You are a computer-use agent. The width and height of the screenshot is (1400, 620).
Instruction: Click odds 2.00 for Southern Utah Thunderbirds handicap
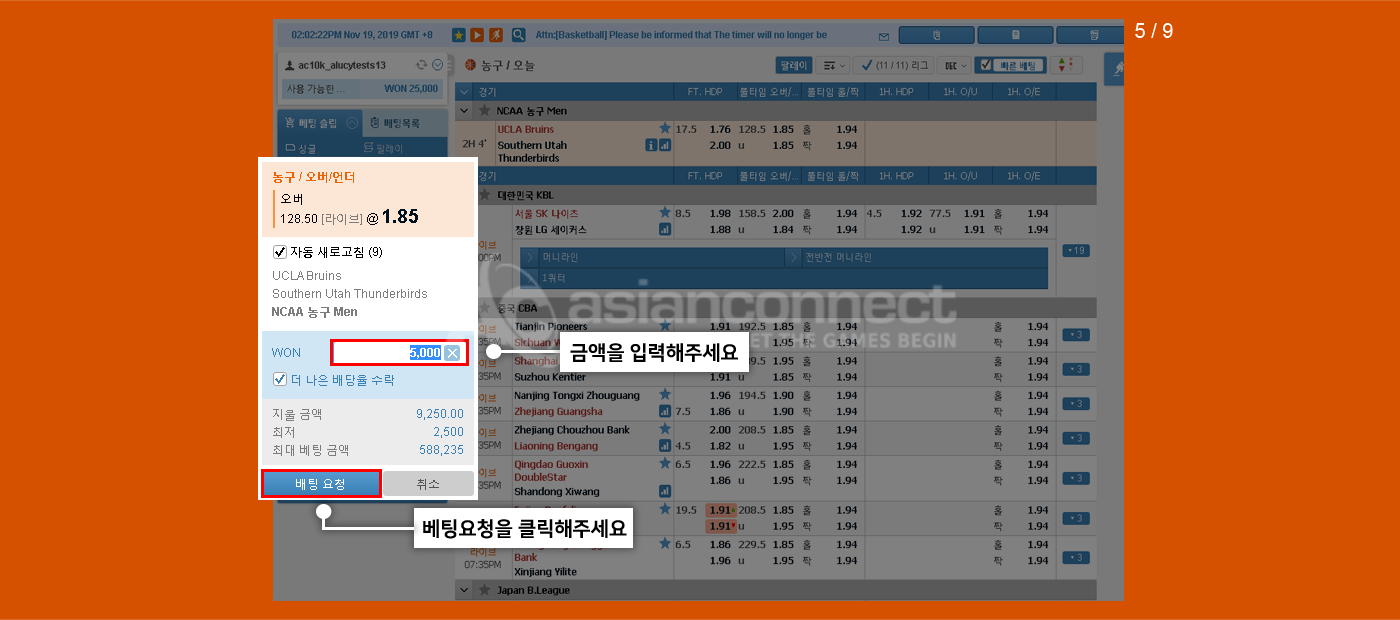(x=720, y=145)
